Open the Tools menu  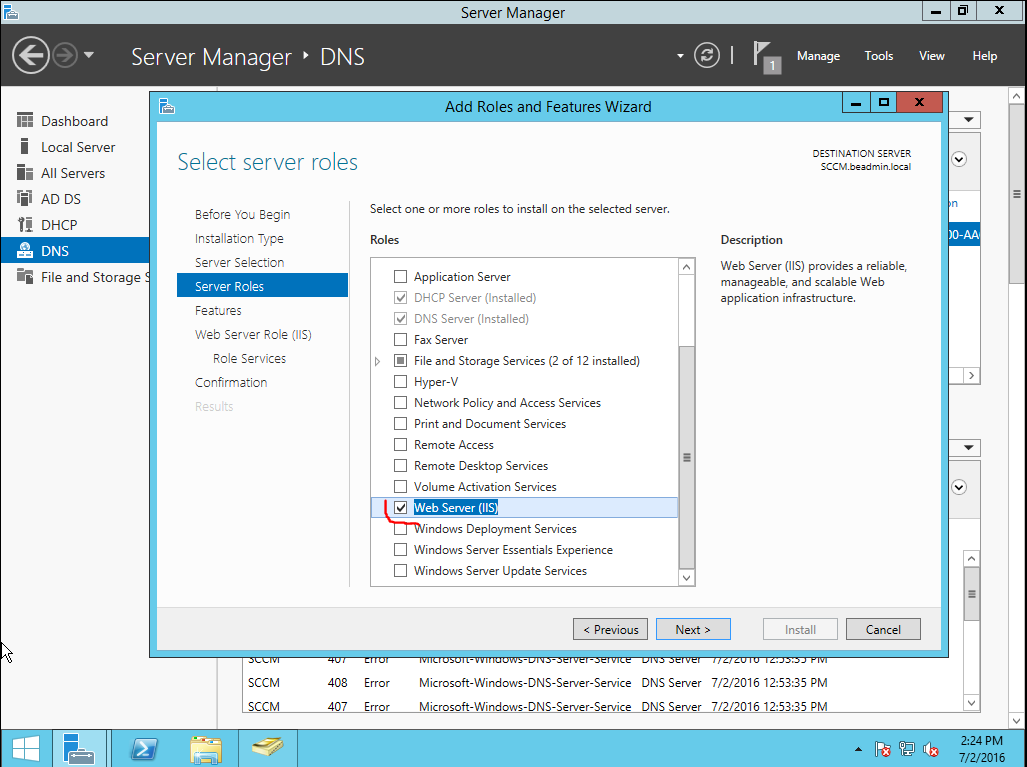coord(878,56)
